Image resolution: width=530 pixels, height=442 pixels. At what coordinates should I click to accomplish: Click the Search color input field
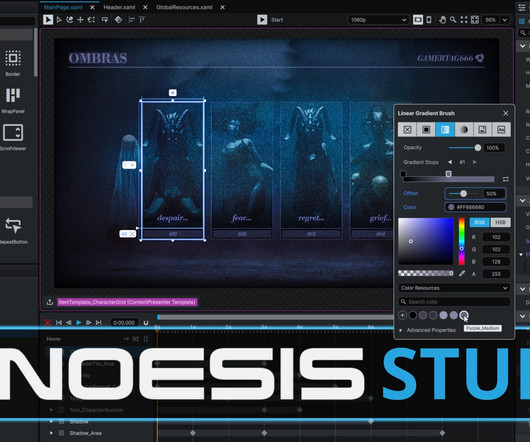tap(454, 302)
